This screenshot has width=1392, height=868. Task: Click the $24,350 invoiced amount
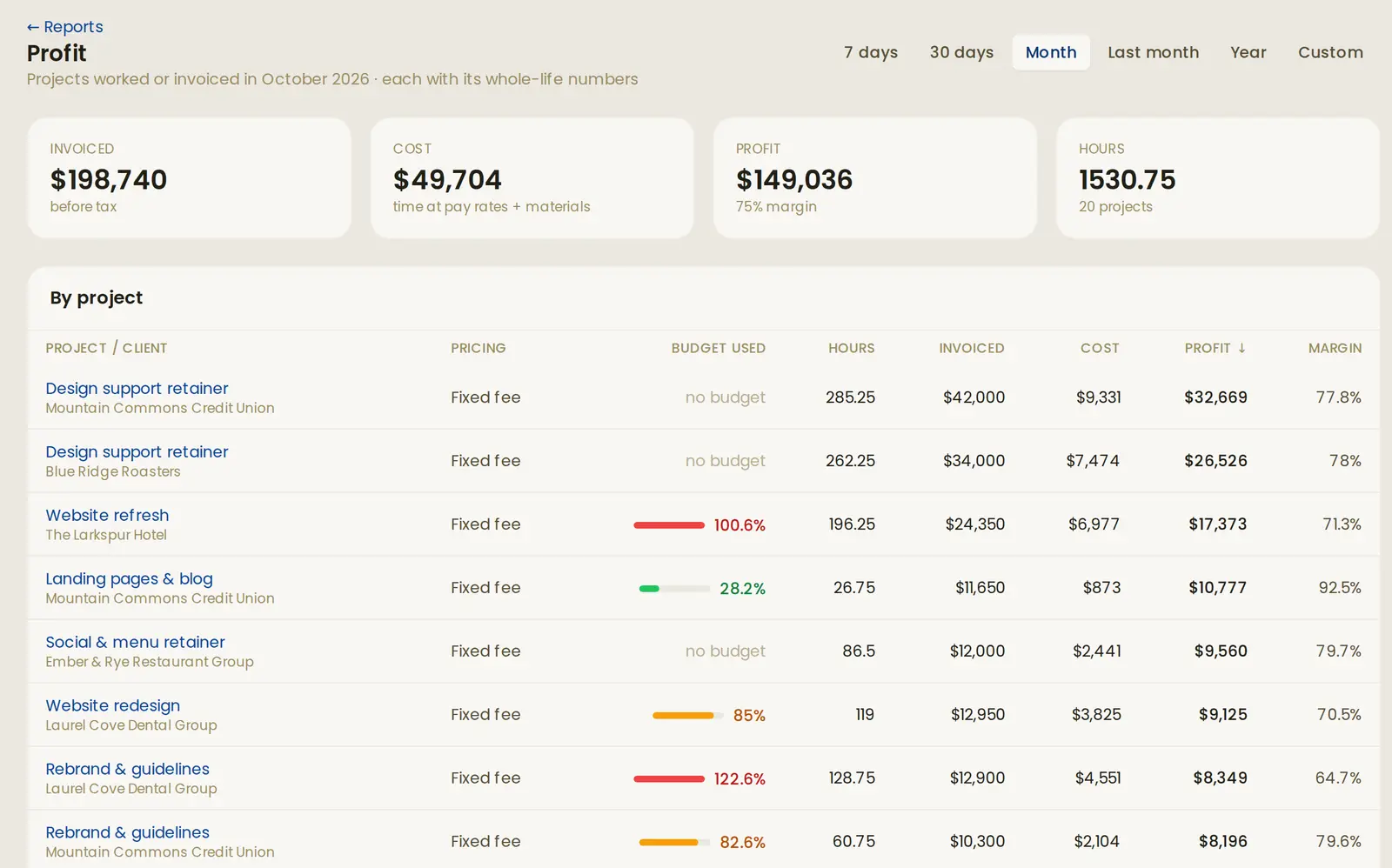974,524
